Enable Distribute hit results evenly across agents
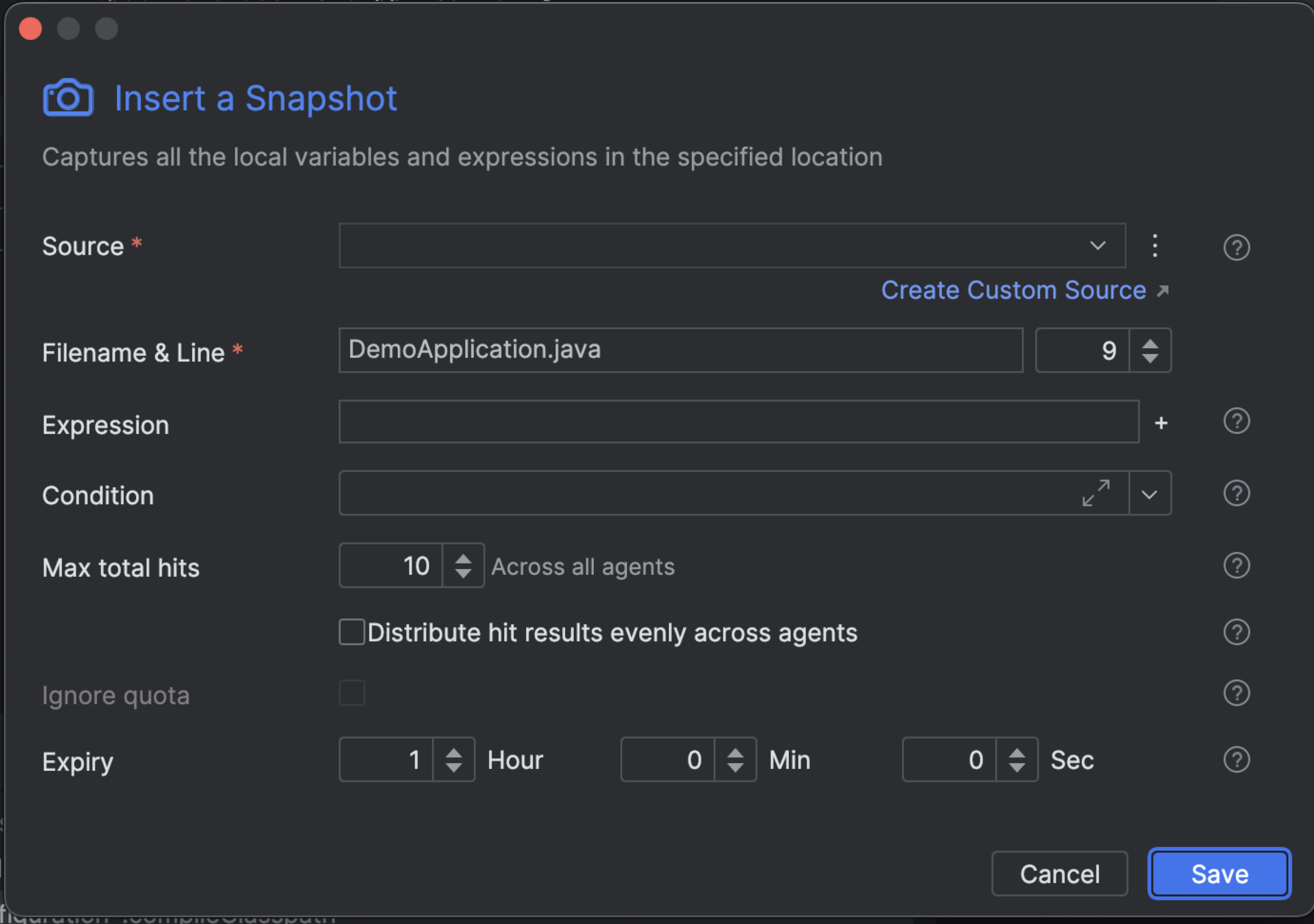Viewport: 1314px width, 924px height. pyautogui.click(x=352, y=632)
